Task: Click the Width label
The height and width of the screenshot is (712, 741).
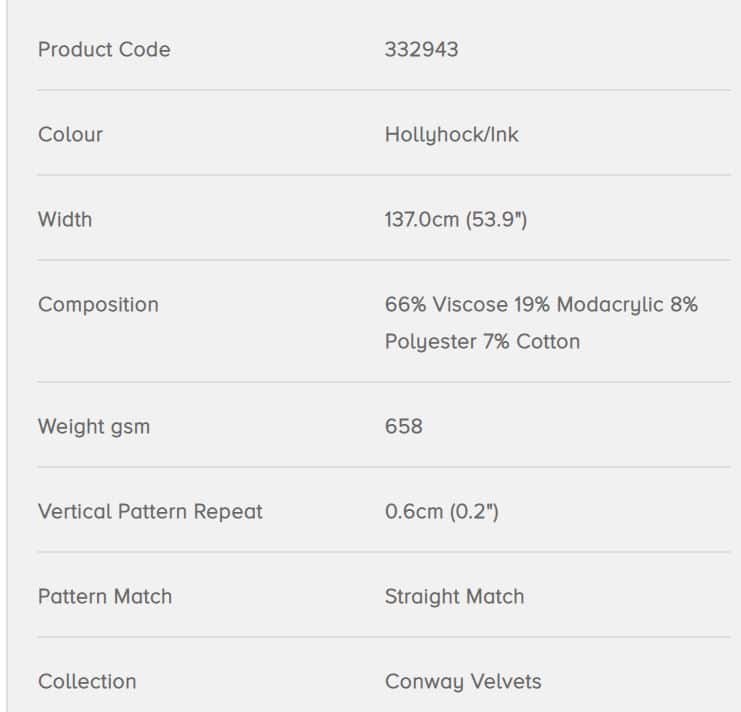Action: (x=65, y=220)
